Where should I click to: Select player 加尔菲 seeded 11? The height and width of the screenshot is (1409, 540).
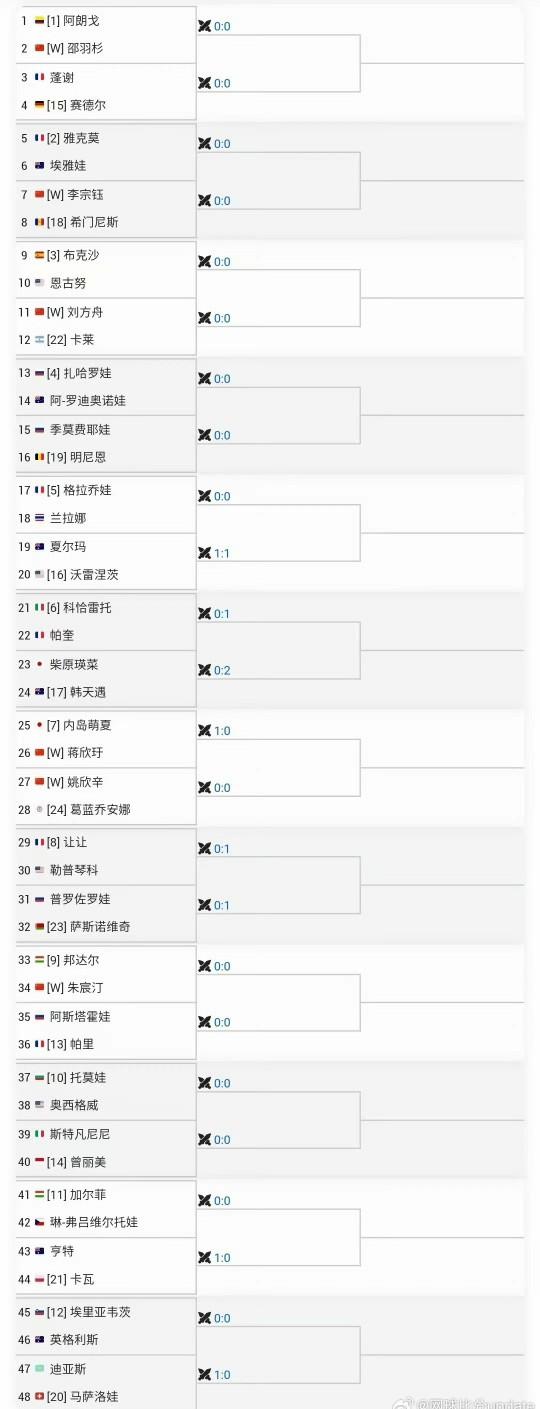coord(88,1195)
